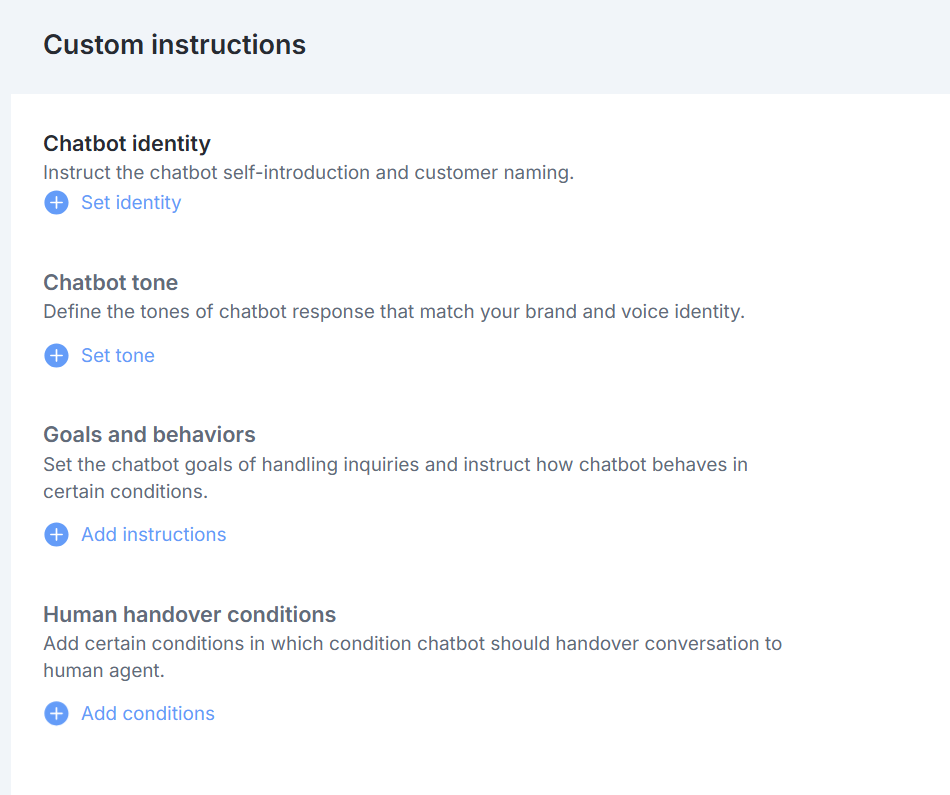Click the Human handover conditions heading

point(189,614)
